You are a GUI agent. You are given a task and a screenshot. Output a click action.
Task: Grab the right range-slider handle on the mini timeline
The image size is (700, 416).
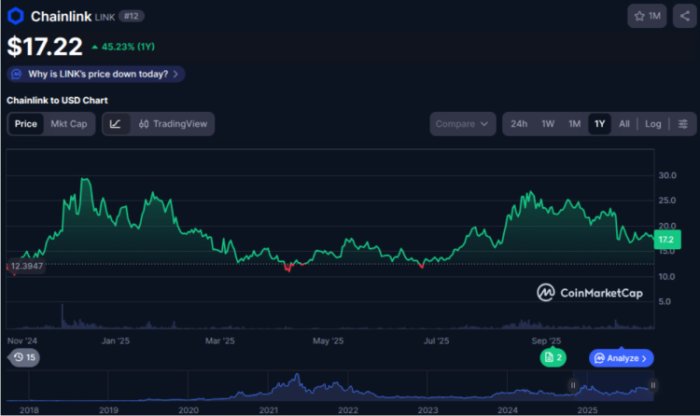click(653, 385)
